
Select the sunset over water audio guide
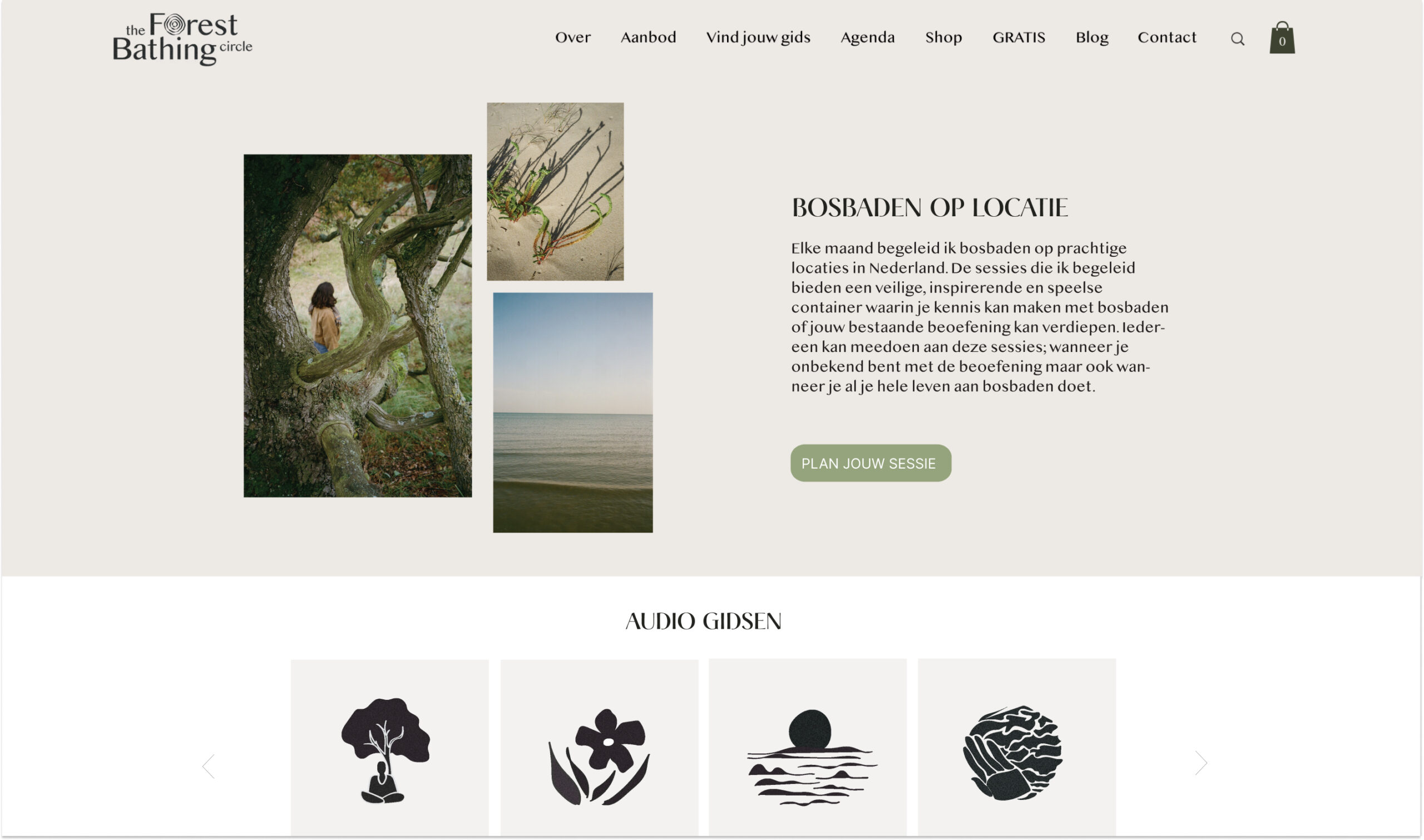tap(808, 748)
